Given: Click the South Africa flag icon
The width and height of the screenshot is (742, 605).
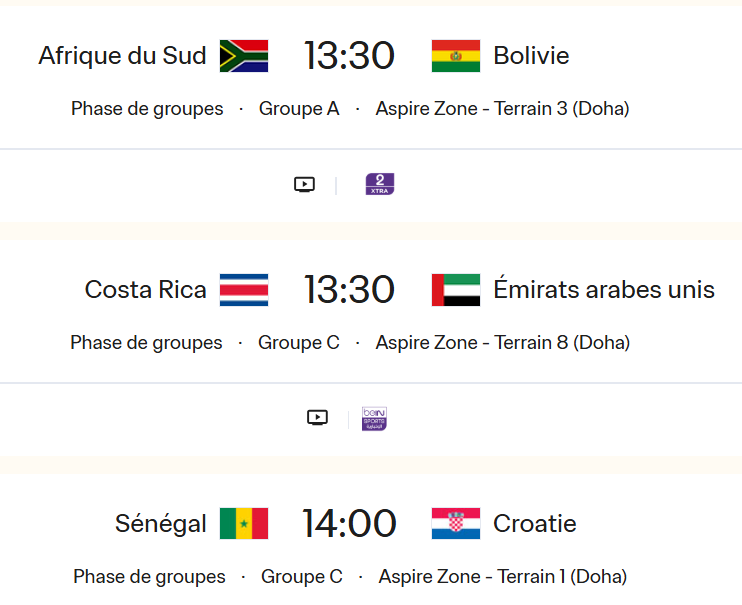Looking at the screenshot, I should click(244, 56).
